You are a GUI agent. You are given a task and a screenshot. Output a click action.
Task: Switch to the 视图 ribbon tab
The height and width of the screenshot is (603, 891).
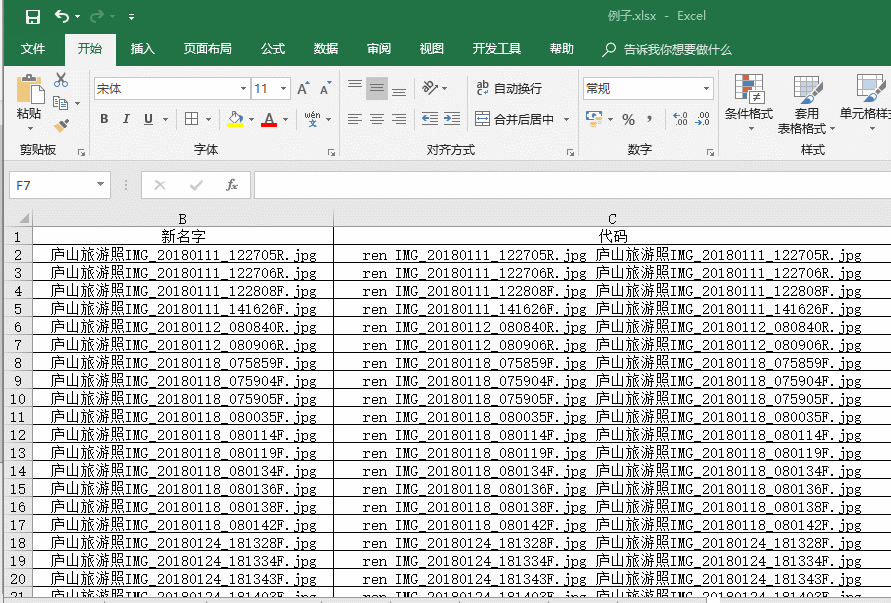(x=431, y=49)
